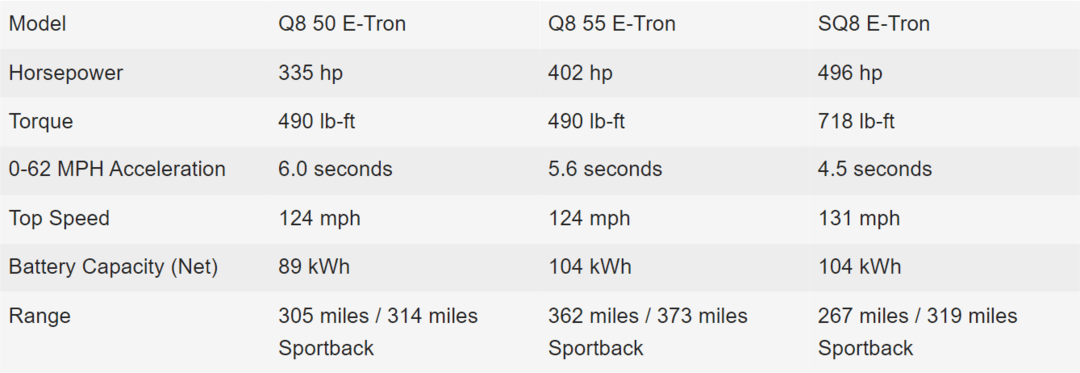Click the Battery Capacity (Net) label

pyautogui.click(x=113, y=267)
